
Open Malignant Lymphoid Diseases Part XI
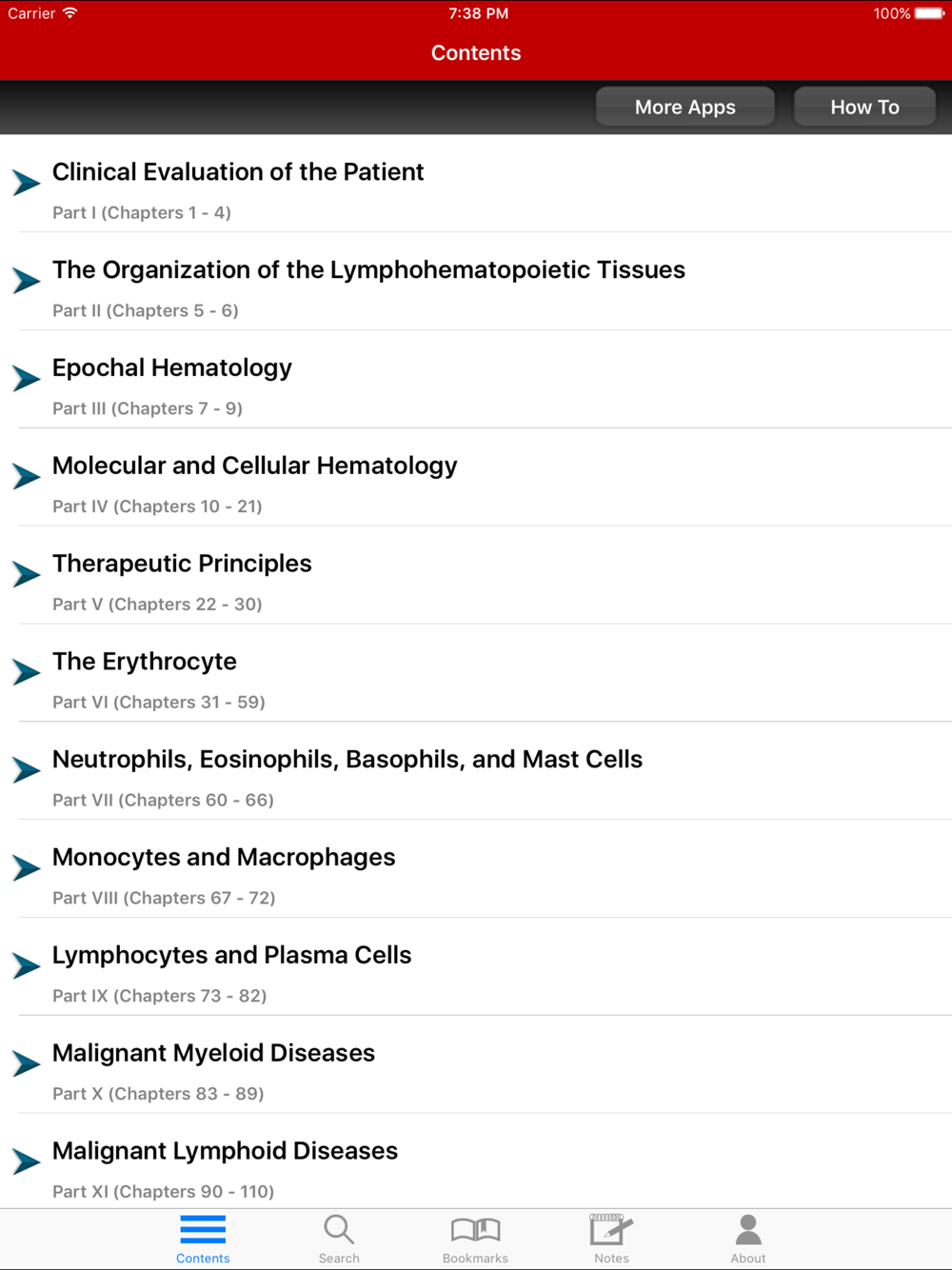(x=476, y=1161)
